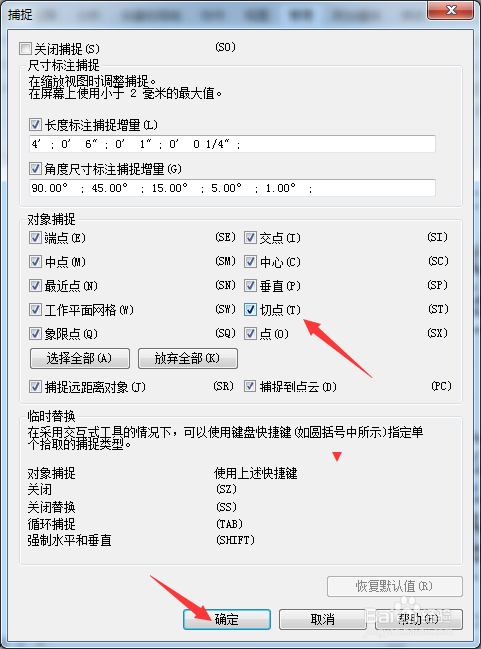Toggle the 象限点 (Q) checkbox
The width and height of the screenshot is (481, 649).
[x=35, y=334]
